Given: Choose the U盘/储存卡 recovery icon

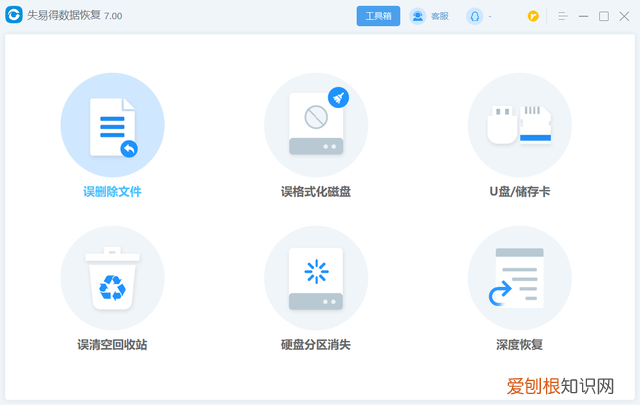Looking at the screenshot, I should point(520,125).
